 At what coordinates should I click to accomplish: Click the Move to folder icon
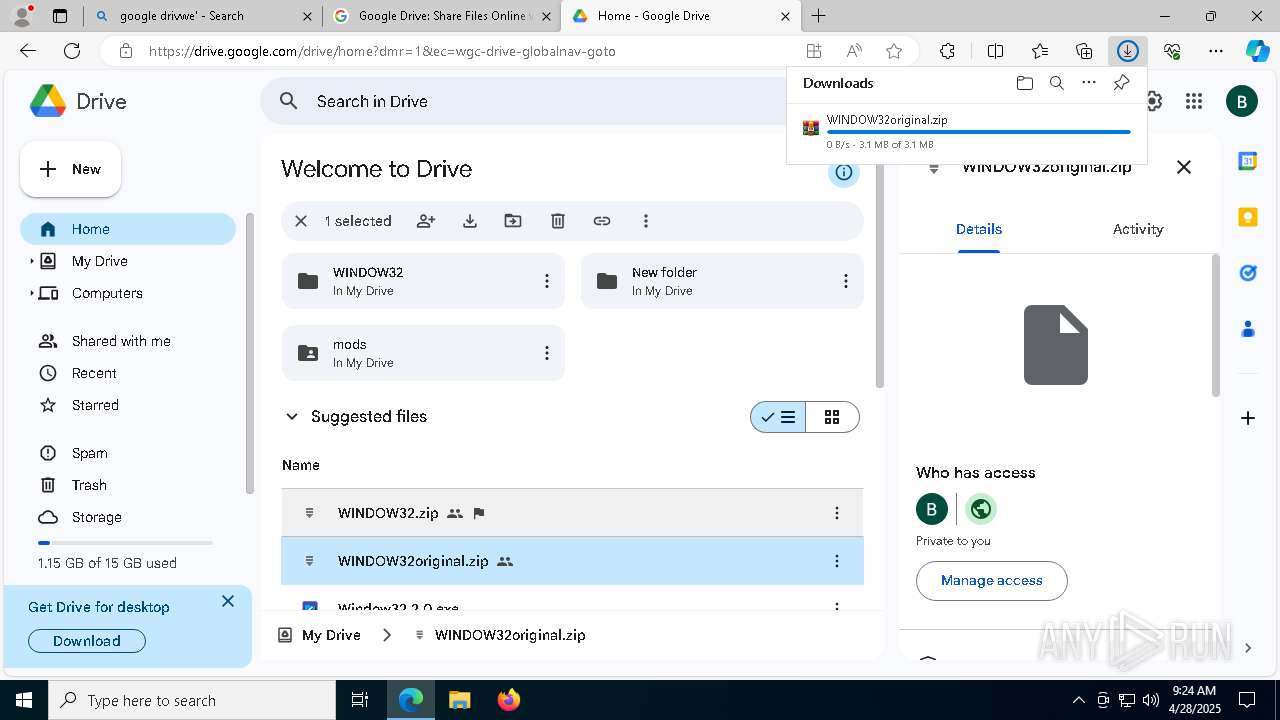(x=513, y=221)
